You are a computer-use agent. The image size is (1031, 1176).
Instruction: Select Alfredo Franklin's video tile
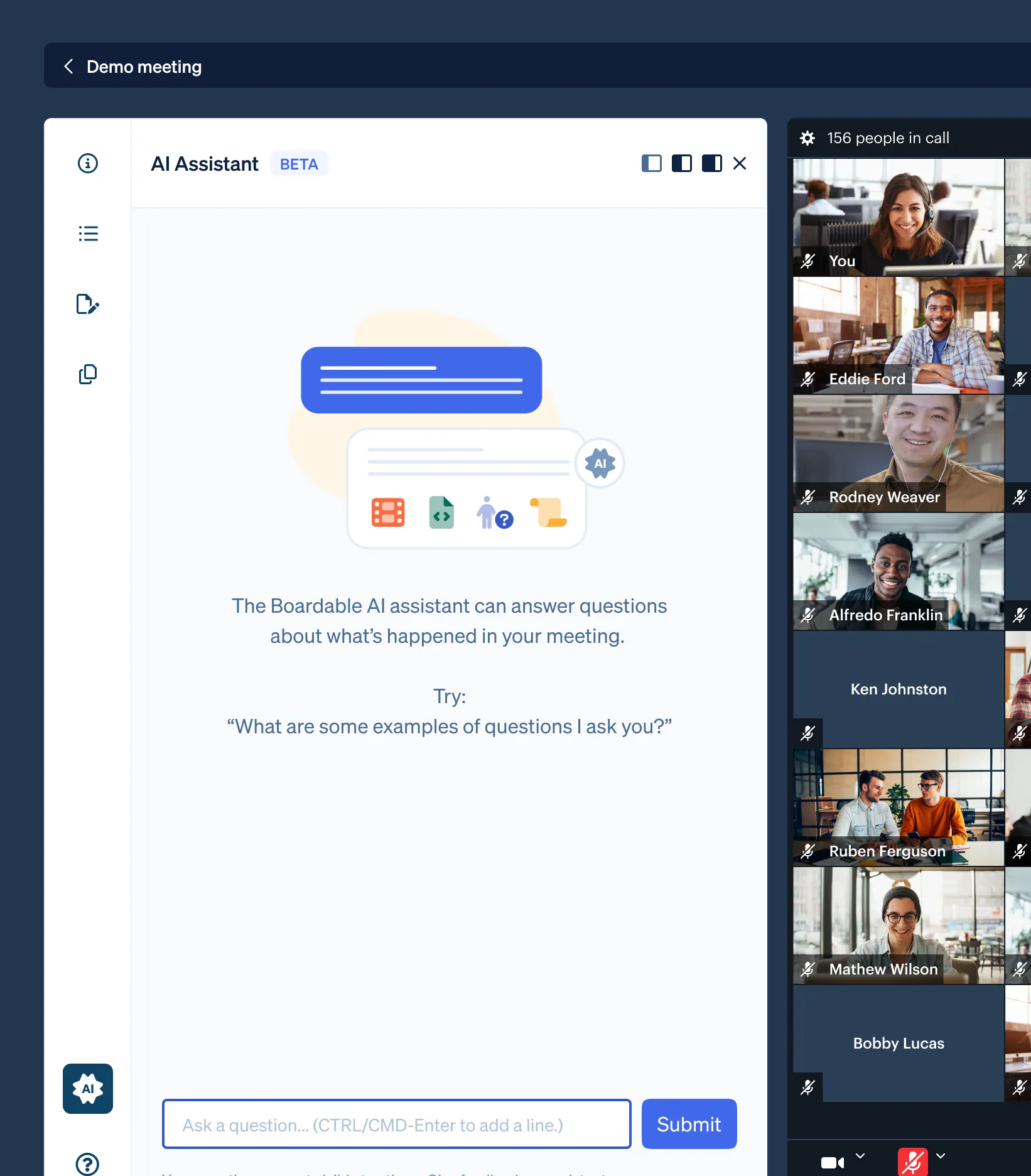[x=899, y=571]
